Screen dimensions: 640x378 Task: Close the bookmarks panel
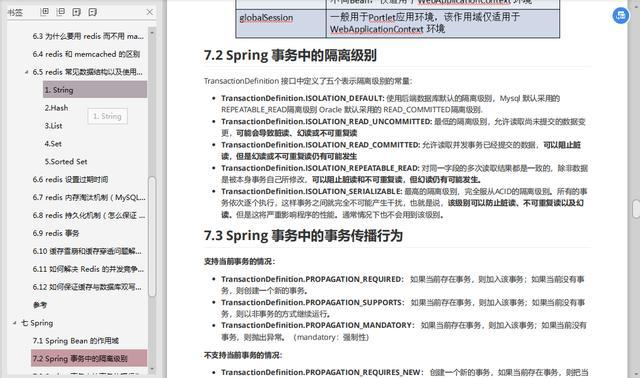(x=150, y=12)
